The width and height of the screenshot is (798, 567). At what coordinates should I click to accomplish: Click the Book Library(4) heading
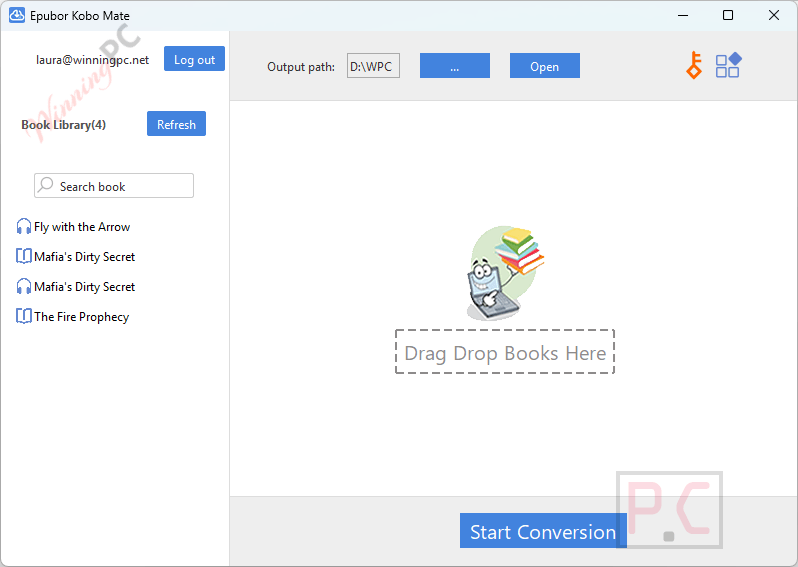tap(64, 125)
